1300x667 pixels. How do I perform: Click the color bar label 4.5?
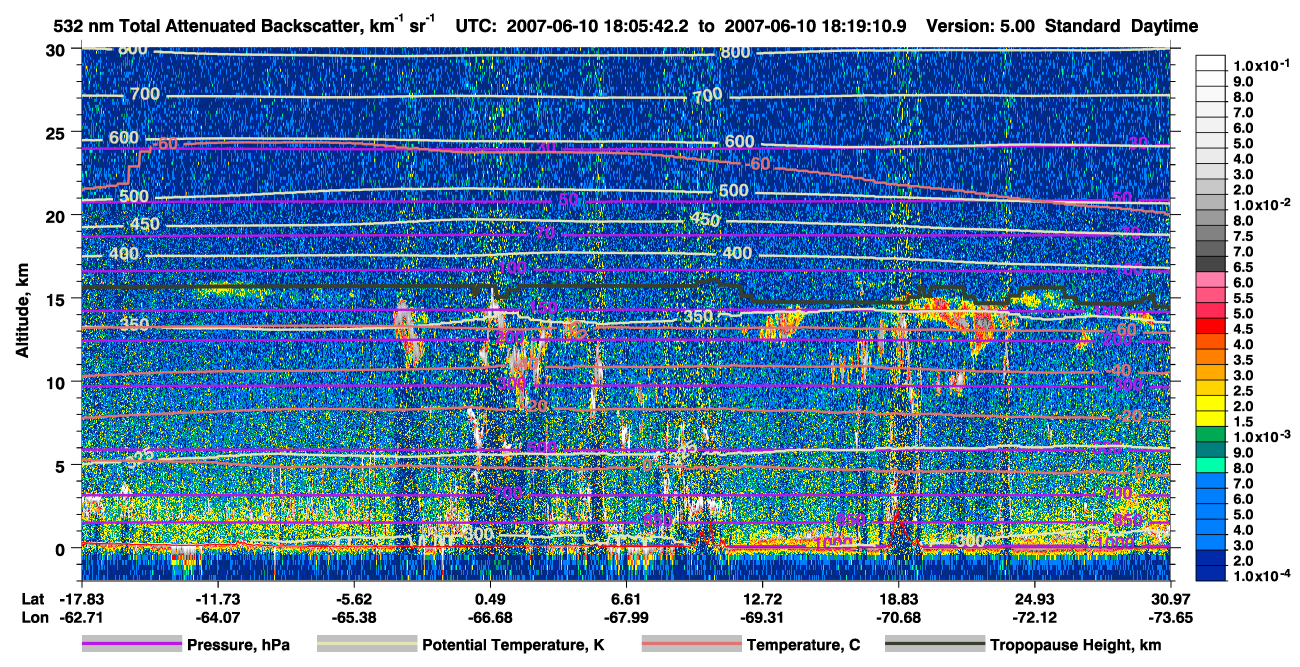click(1243, 329)
